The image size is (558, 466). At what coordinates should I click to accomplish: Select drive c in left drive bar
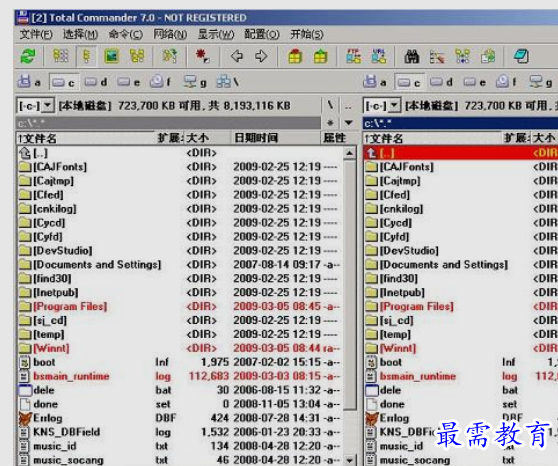pyautogui.click(x=63, y=82)
